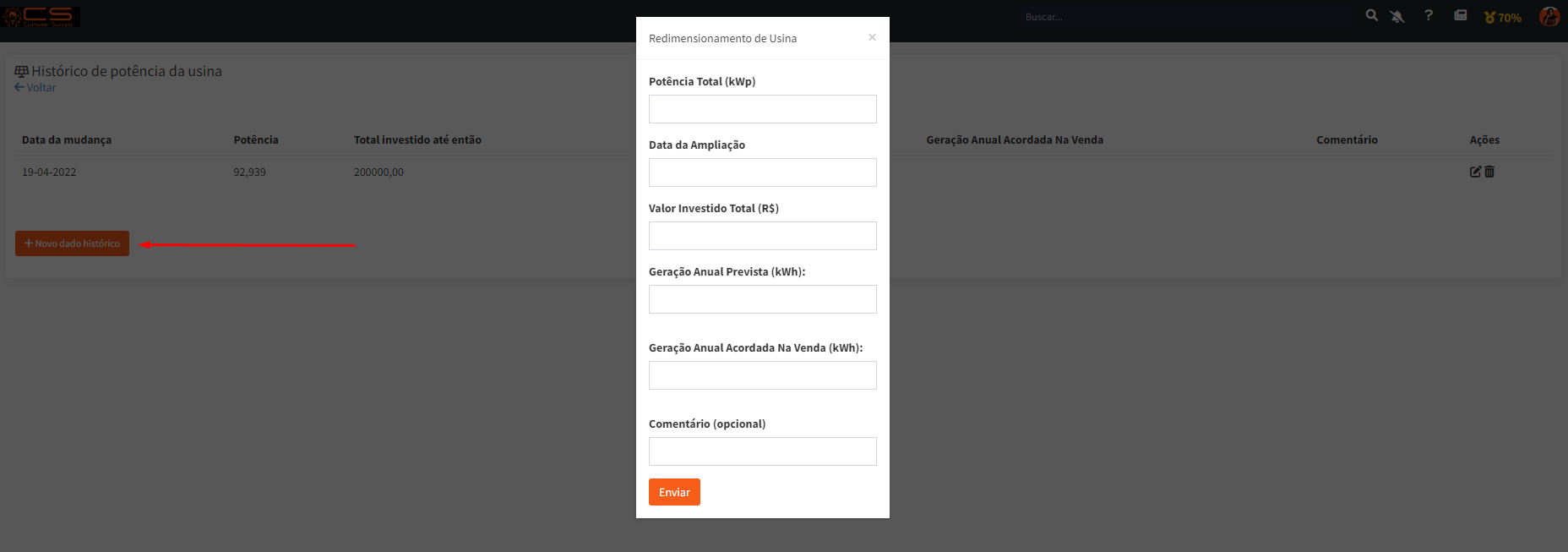This screenshot has height=552, width=1568.
Task: Click the Comentário (opcional) field
Action: tap(762, 451)
